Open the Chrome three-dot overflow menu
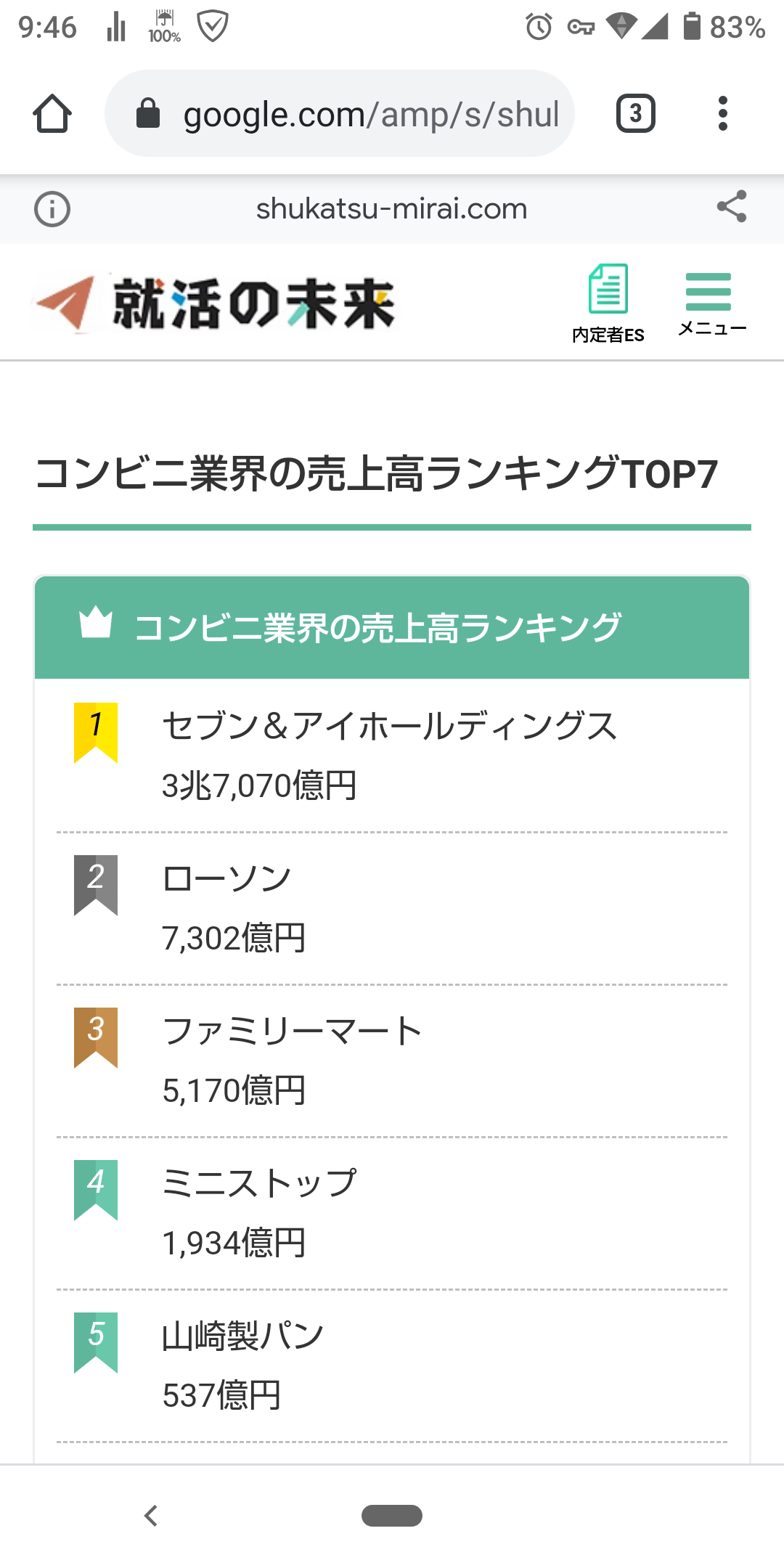Screen dimensions: 784x1568 pos(722,114)
